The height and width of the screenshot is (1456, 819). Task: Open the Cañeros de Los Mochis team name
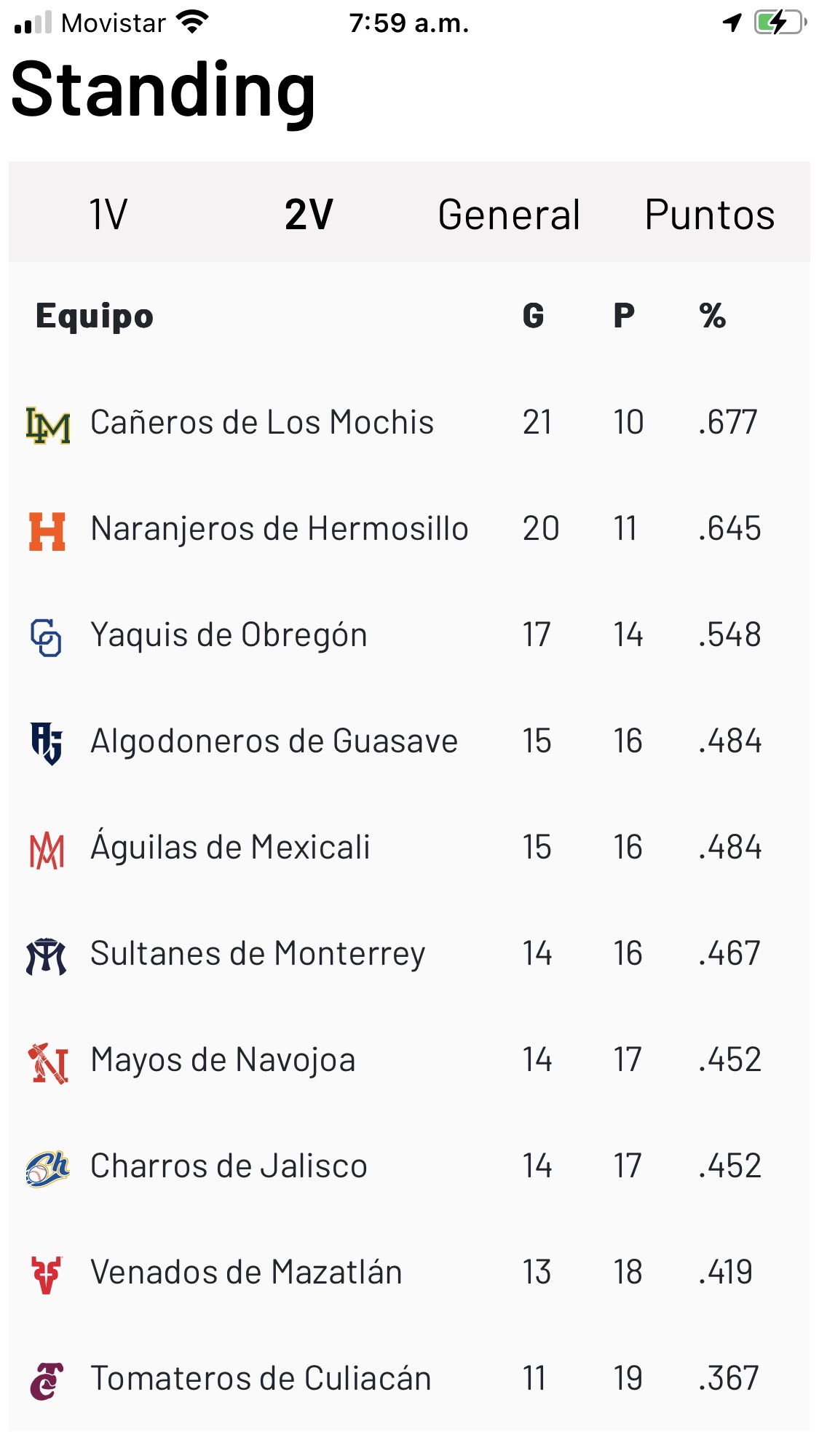(262, 423)
